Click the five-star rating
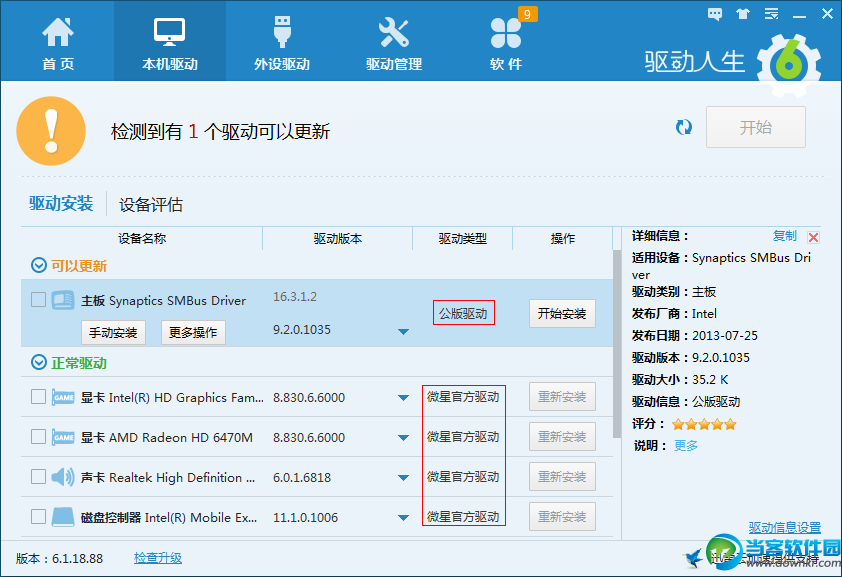This screenshot has height=577, width=842. (x=704, y=425)
